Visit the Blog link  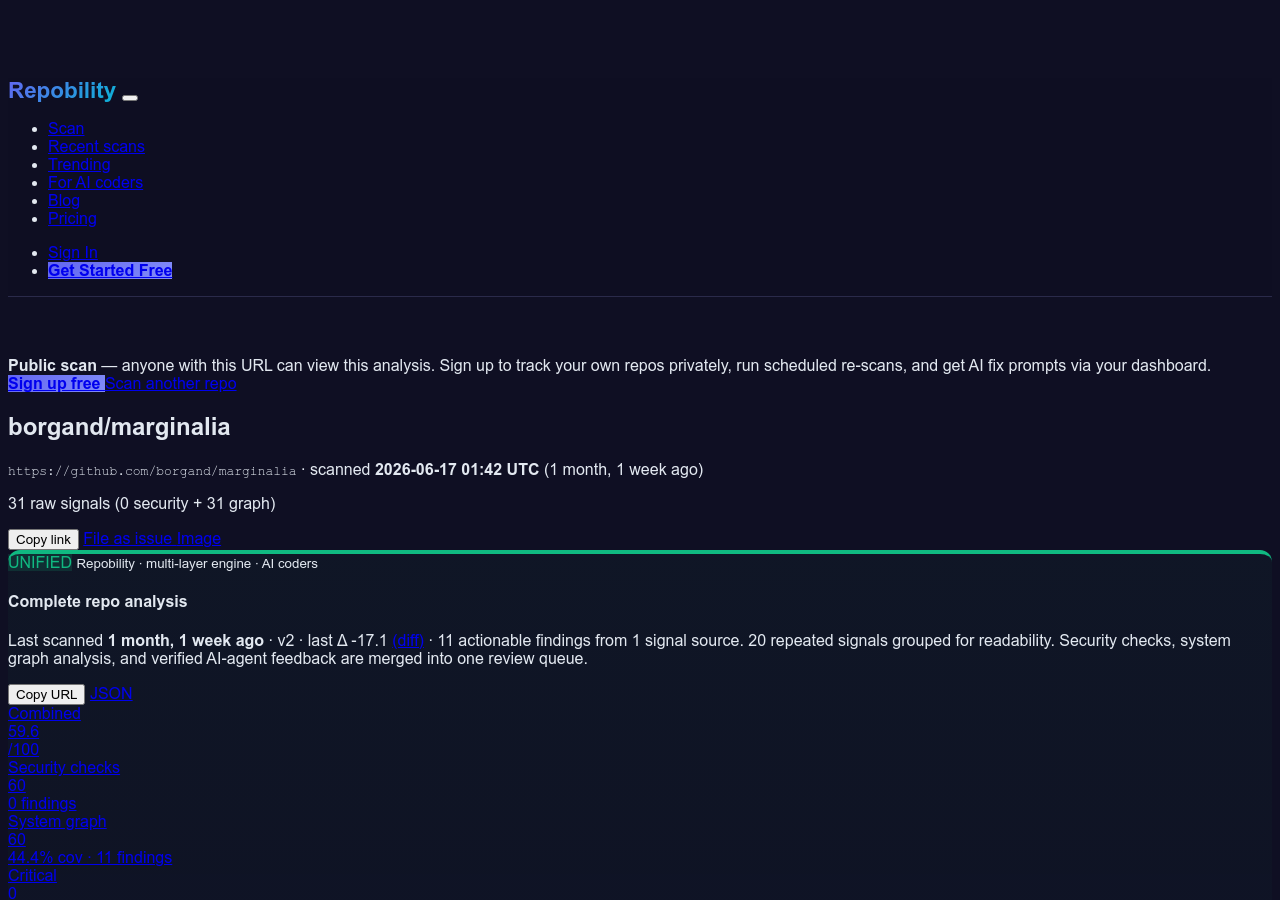click(x=64, y=200)
